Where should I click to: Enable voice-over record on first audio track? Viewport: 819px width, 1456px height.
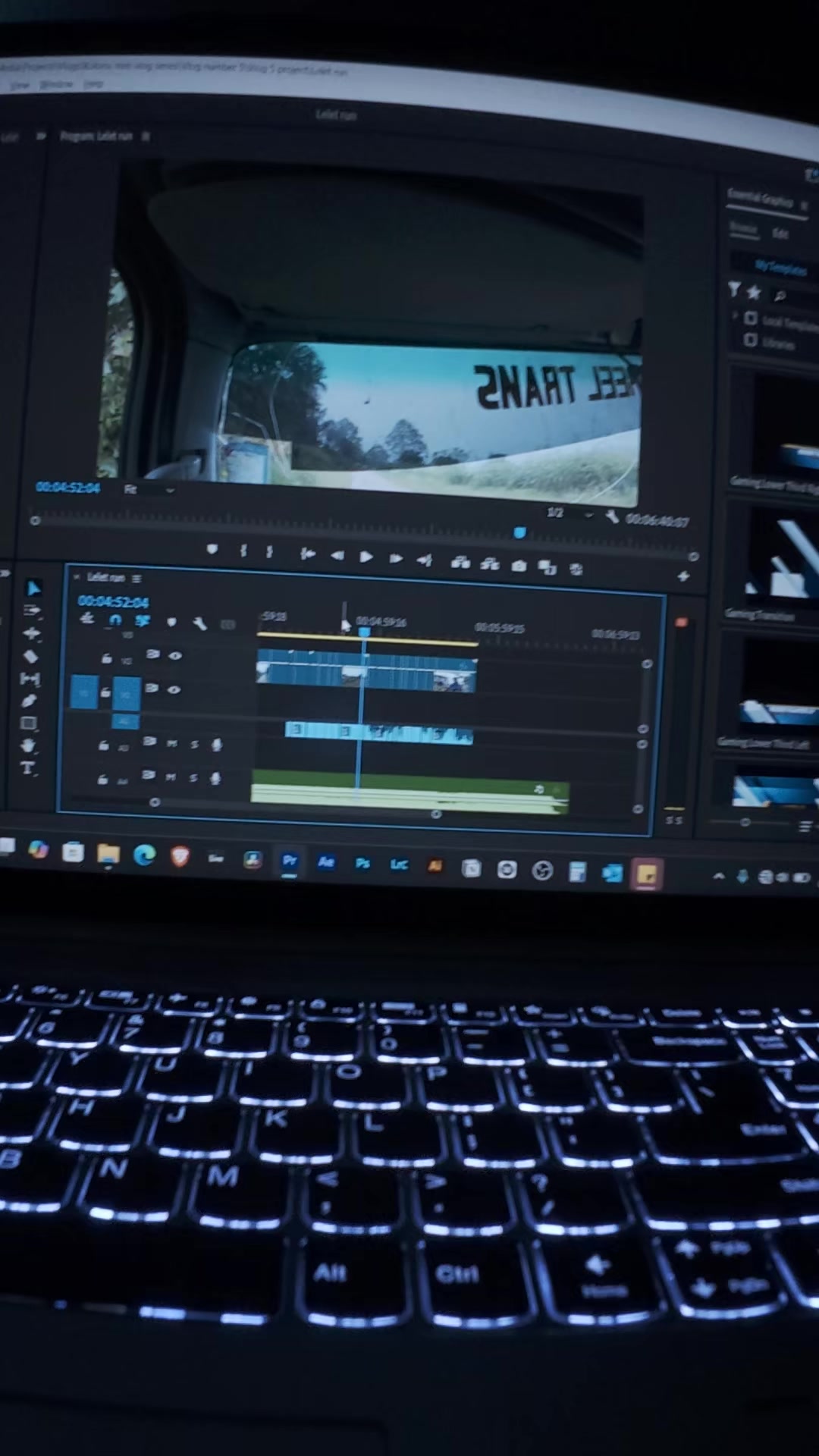tap(217, 745)
